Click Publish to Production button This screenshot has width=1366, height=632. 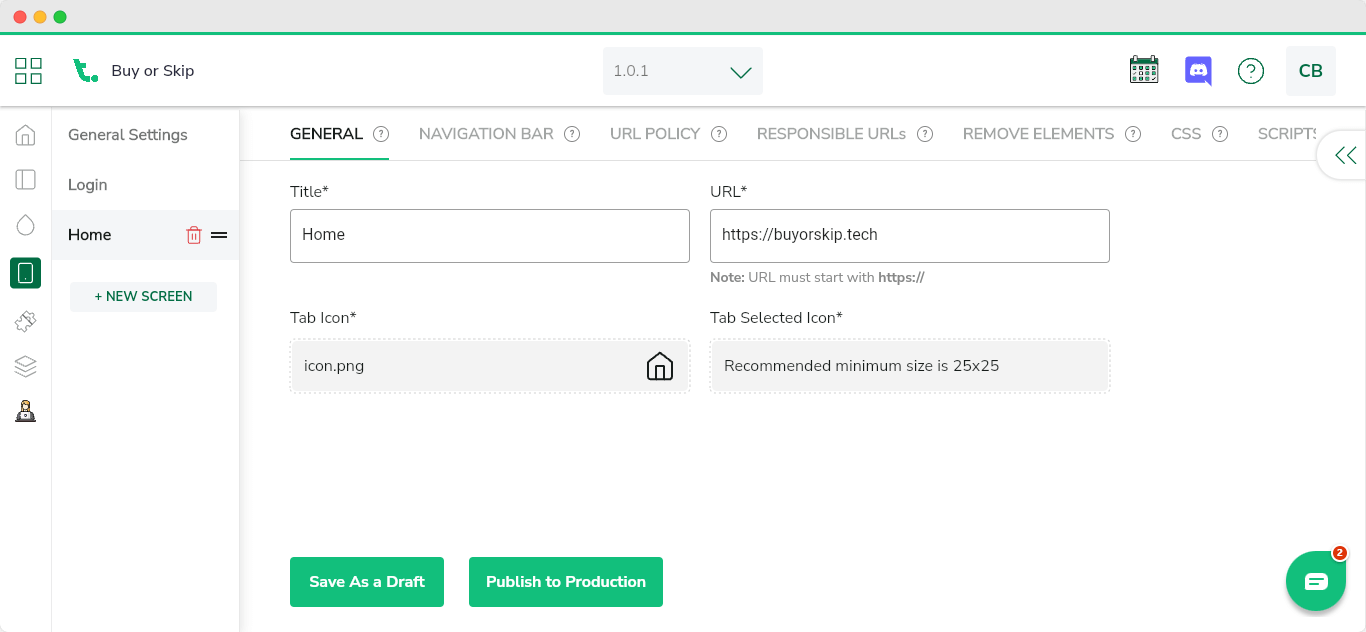[566, 582]
